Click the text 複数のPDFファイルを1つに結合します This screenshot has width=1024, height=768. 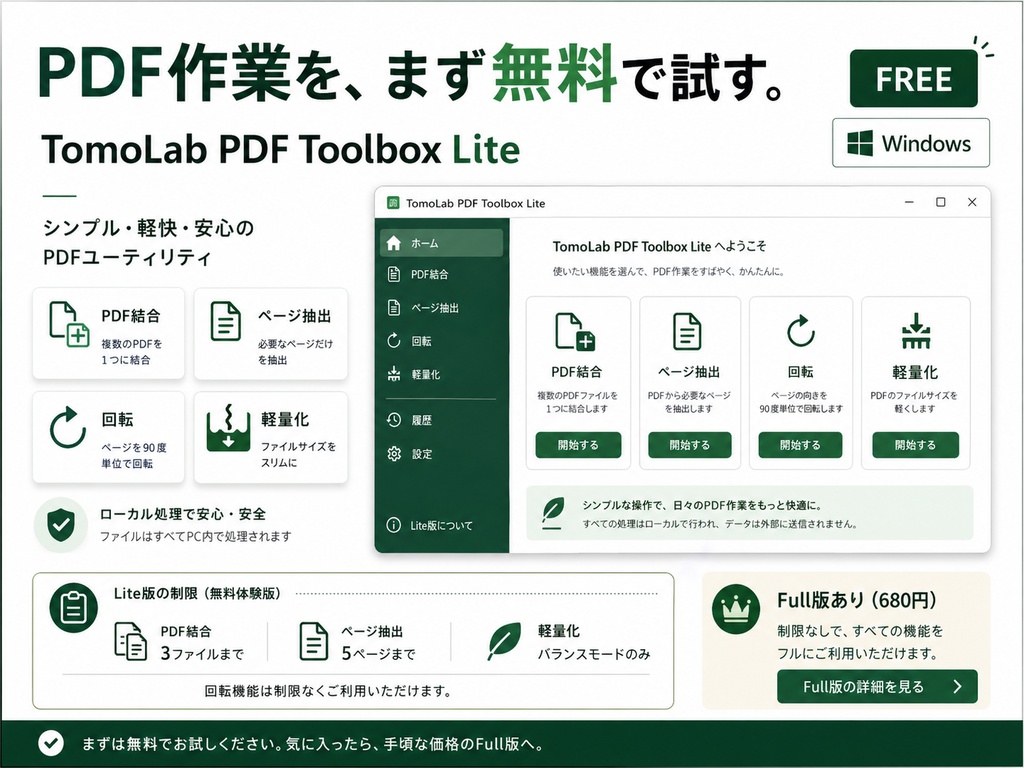click(577, 402)
